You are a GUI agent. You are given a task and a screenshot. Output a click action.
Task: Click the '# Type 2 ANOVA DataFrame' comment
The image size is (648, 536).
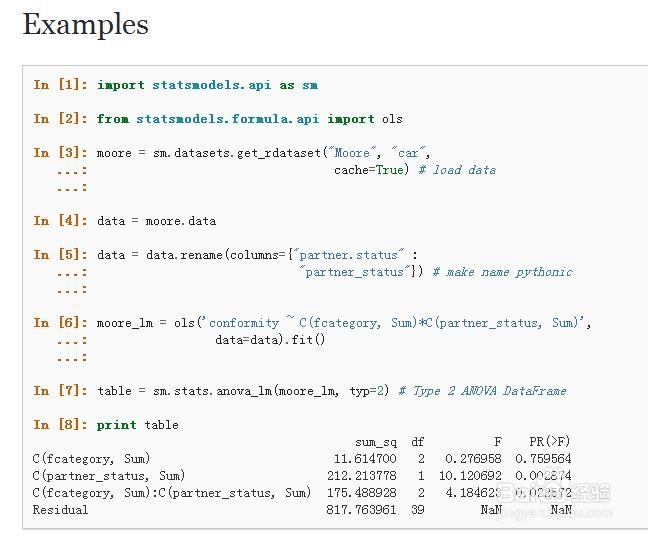[x=482, y=391]
